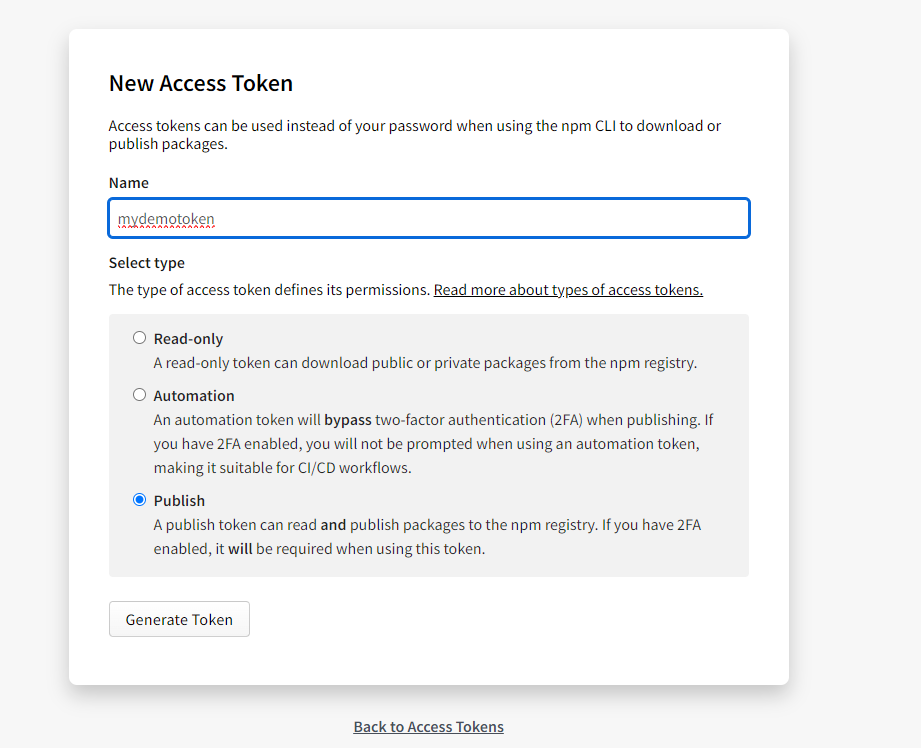The height and width of the screenshot is (748, 921).
Task: Select the Publish radio button
Action: point(140,500)
